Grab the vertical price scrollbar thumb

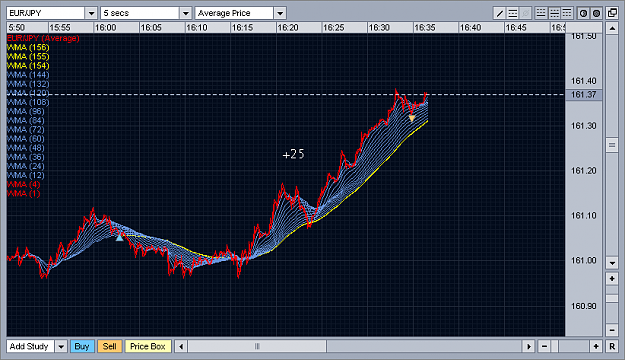coord(612,145)
